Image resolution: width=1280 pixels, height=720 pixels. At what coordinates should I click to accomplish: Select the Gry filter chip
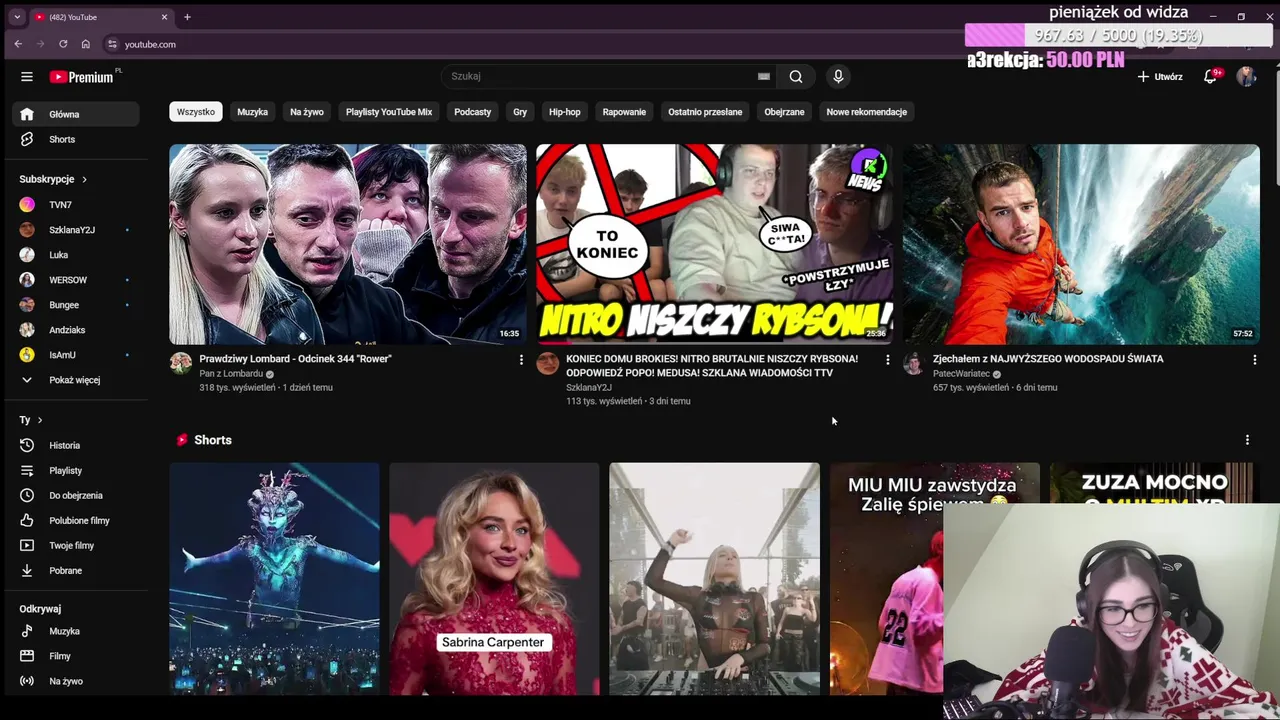click(520, 112)
